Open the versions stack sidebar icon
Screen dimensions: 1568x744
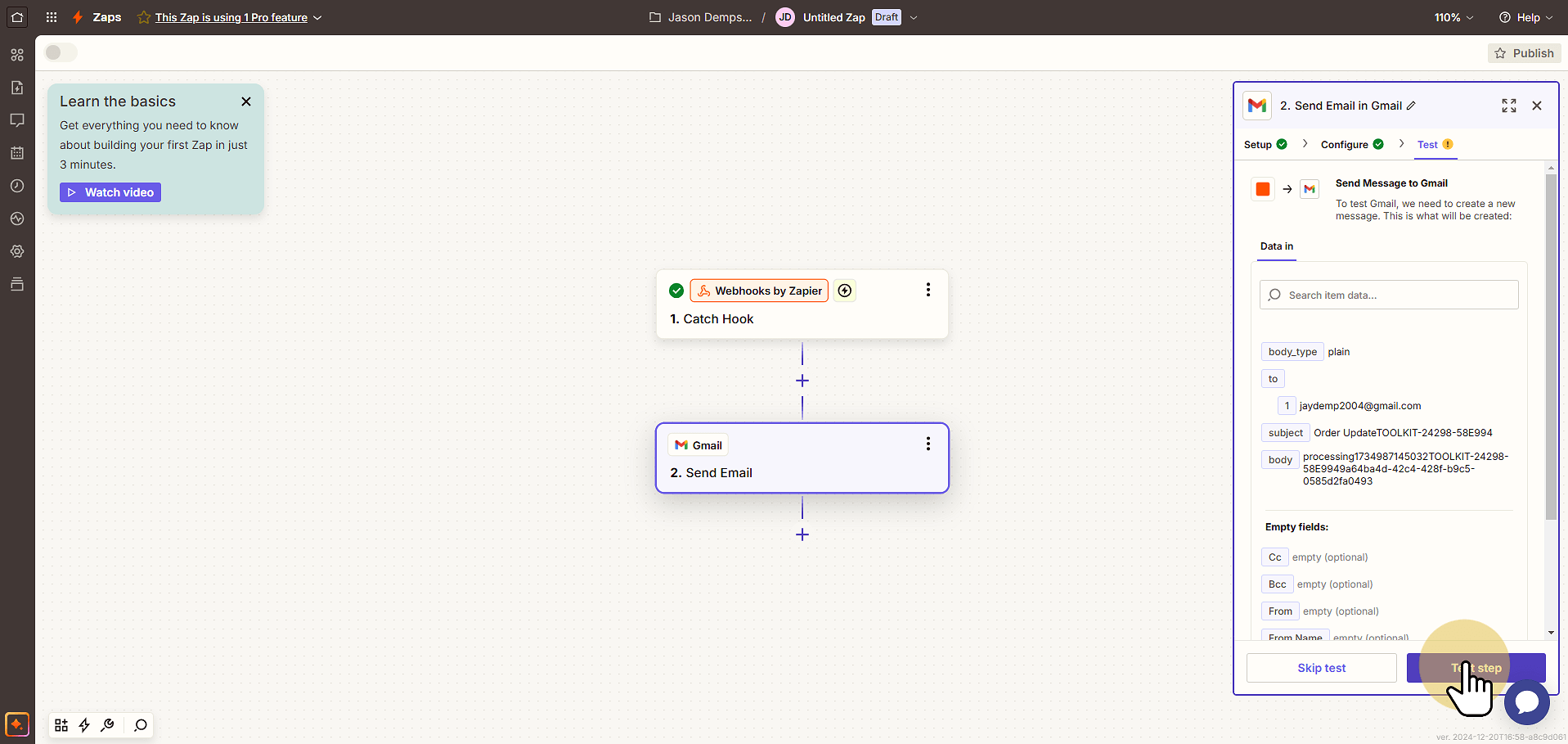point(17,284)
